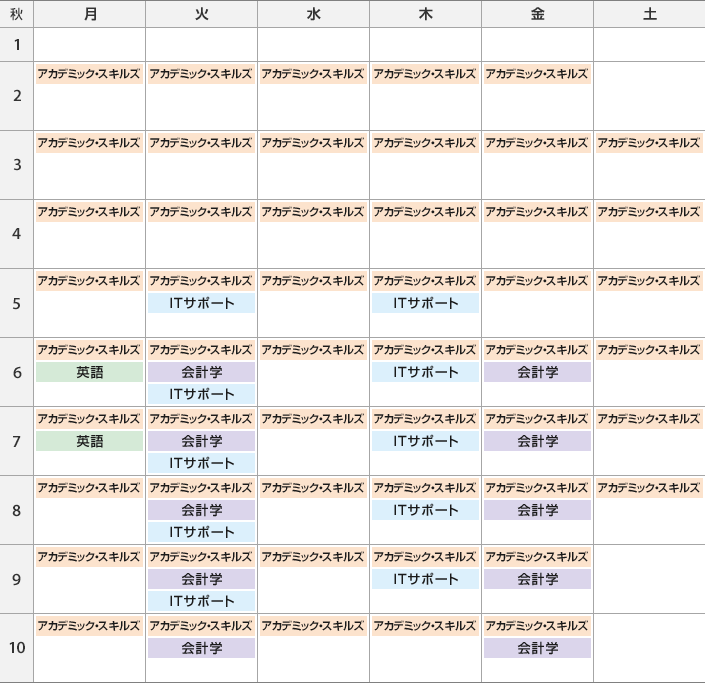Select the 秋 corner header cell

tap(16, 14)
